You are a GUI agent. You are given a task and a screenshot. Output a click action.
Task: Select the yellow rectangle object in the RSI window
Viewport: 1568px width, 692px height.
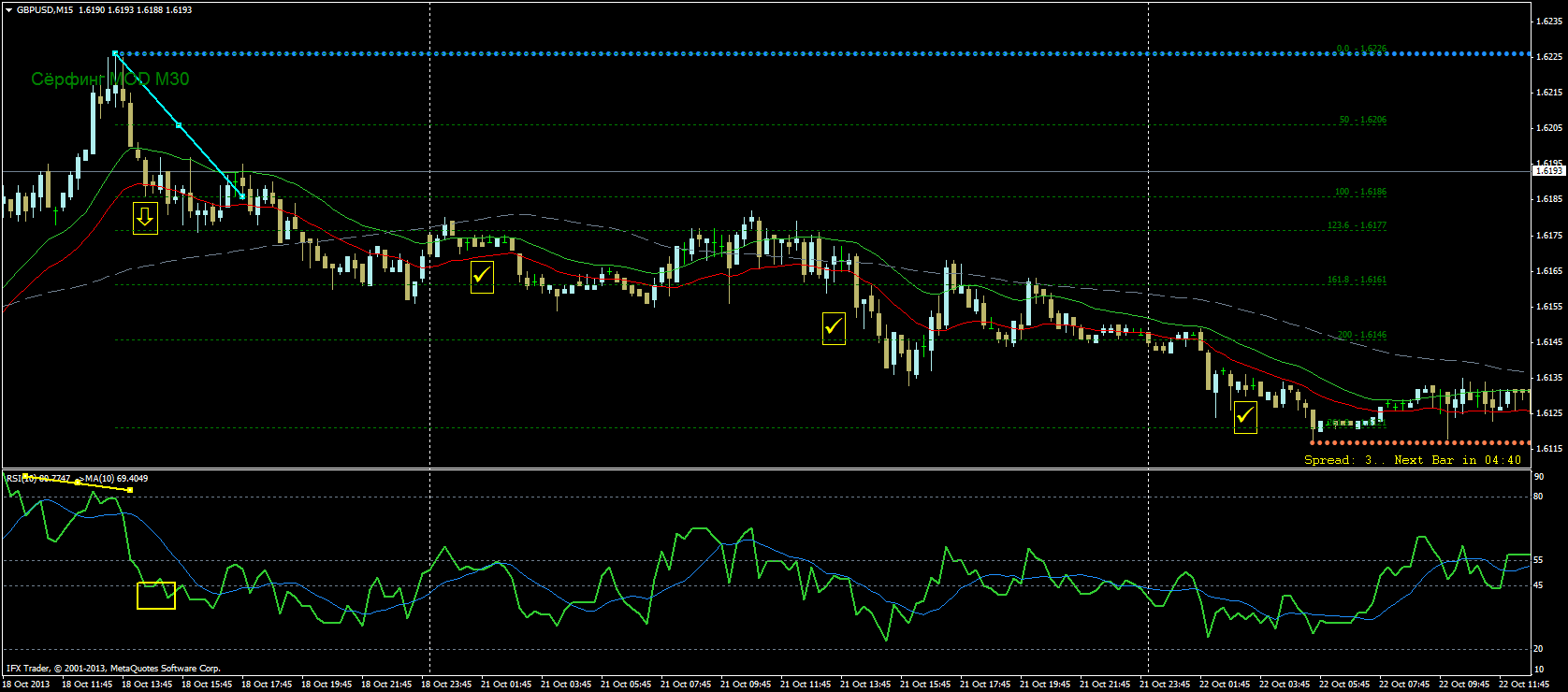pyautogui.click(x=156, y=596)
